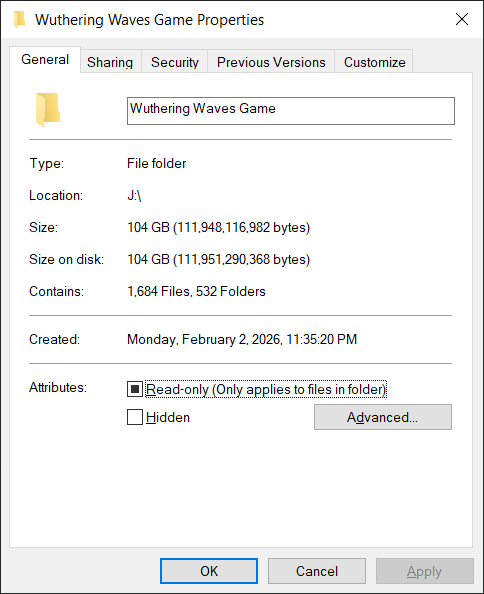The height and width of the screenshot is (594, 484).
Task: Toggle the Read-only checkbox
Action: click(x=135, y=389)
